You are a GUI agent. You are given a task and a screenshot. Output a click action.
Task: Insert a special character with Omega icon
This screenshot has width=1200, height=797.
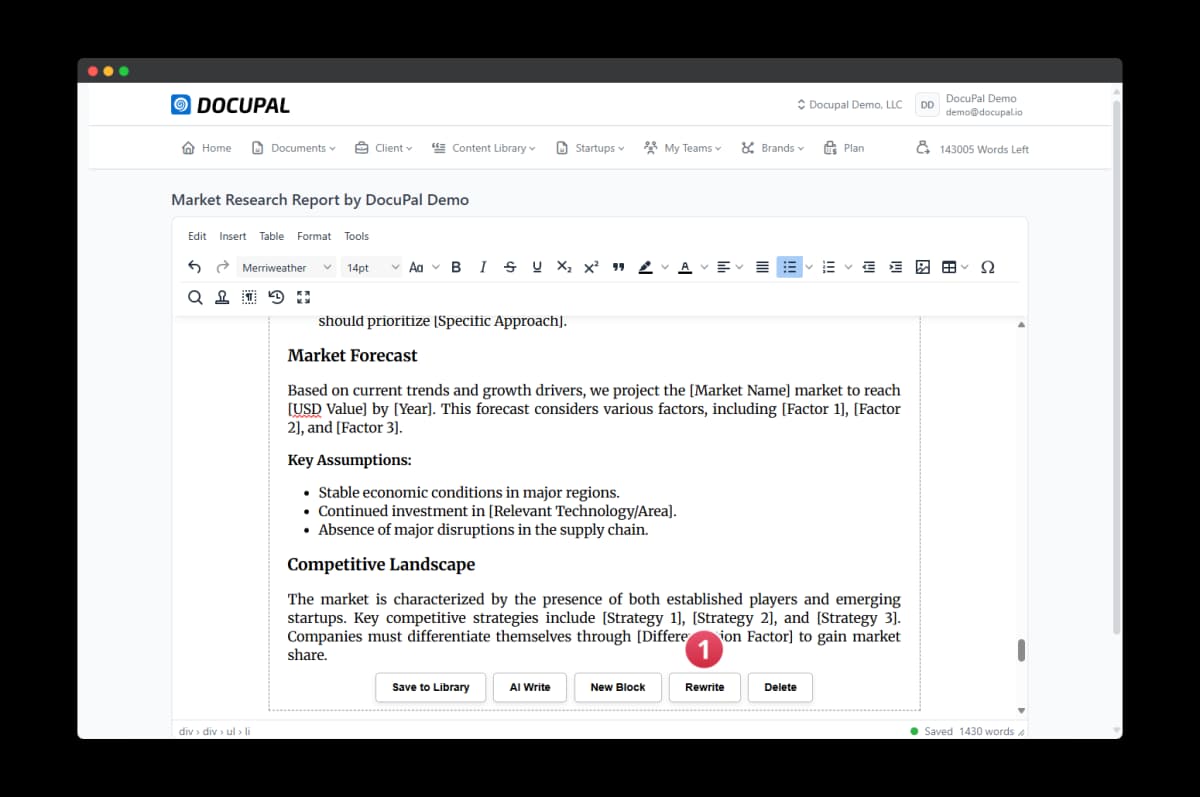click(987, 267)
